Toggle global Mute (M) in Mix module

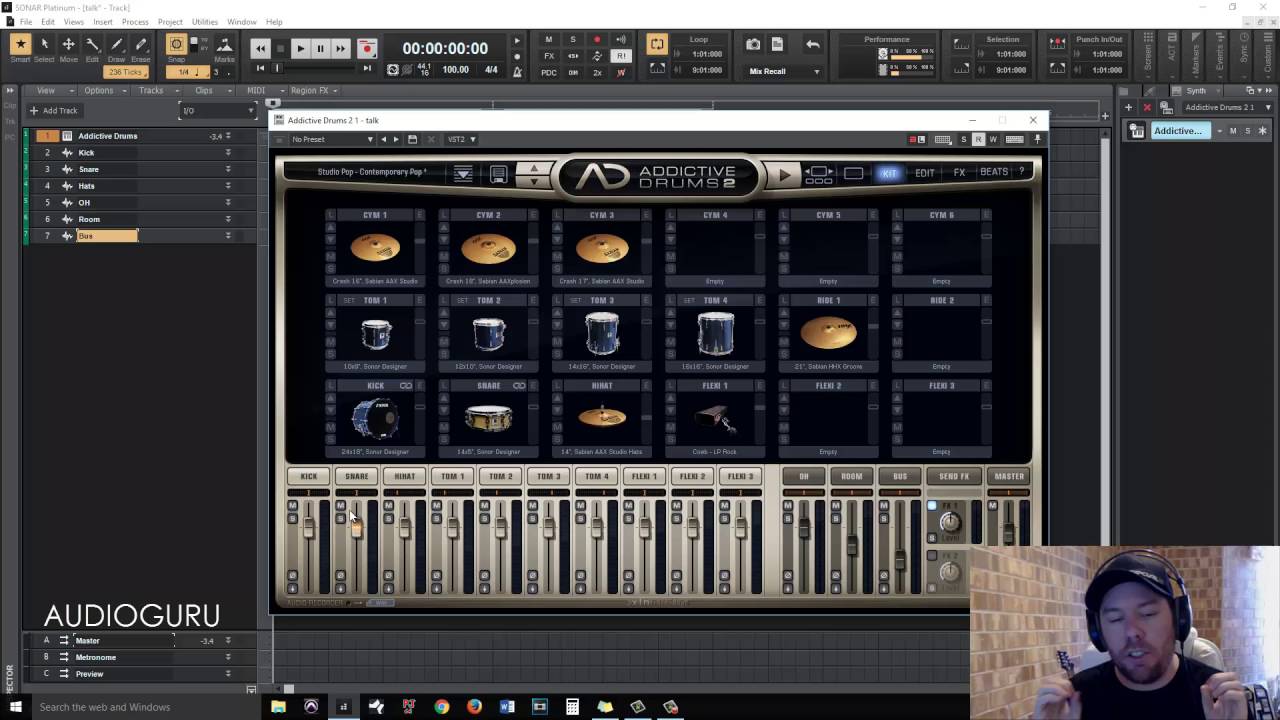click(x=548, y=40)
